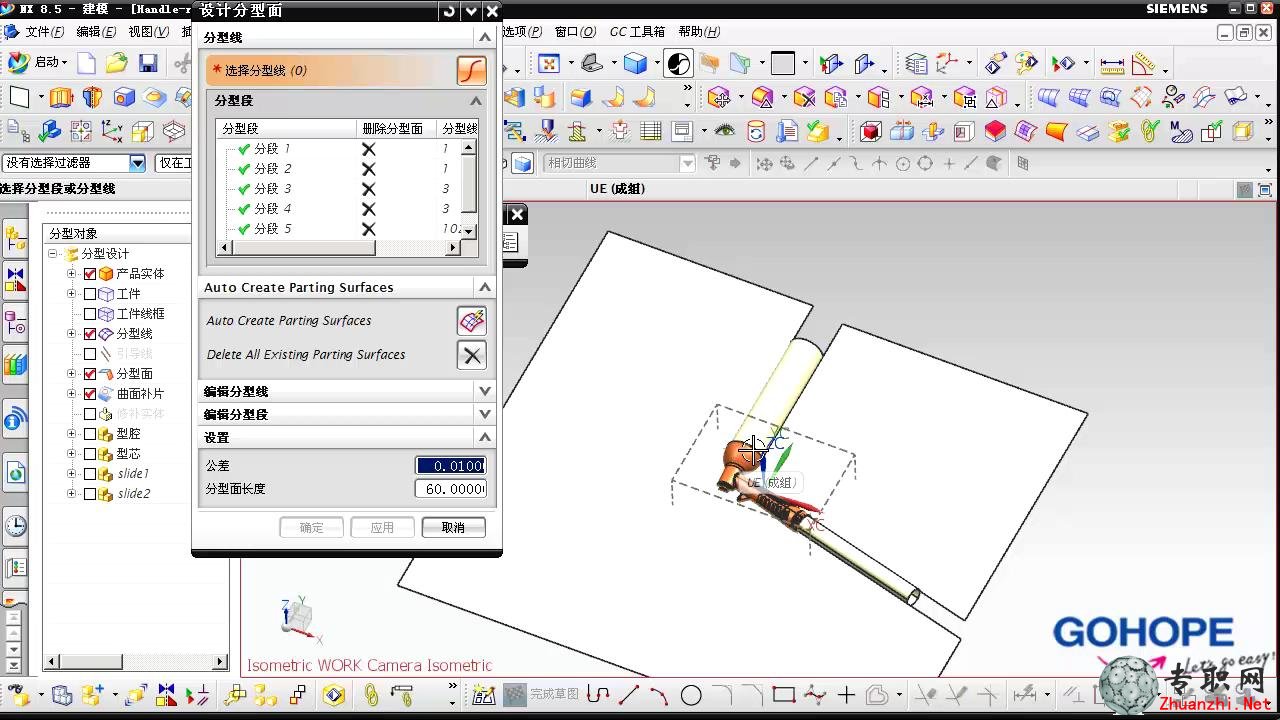Screen dimensions: 1280x720
Task: Open the 编辑(E) menu
Action: (x=96, y=32)
